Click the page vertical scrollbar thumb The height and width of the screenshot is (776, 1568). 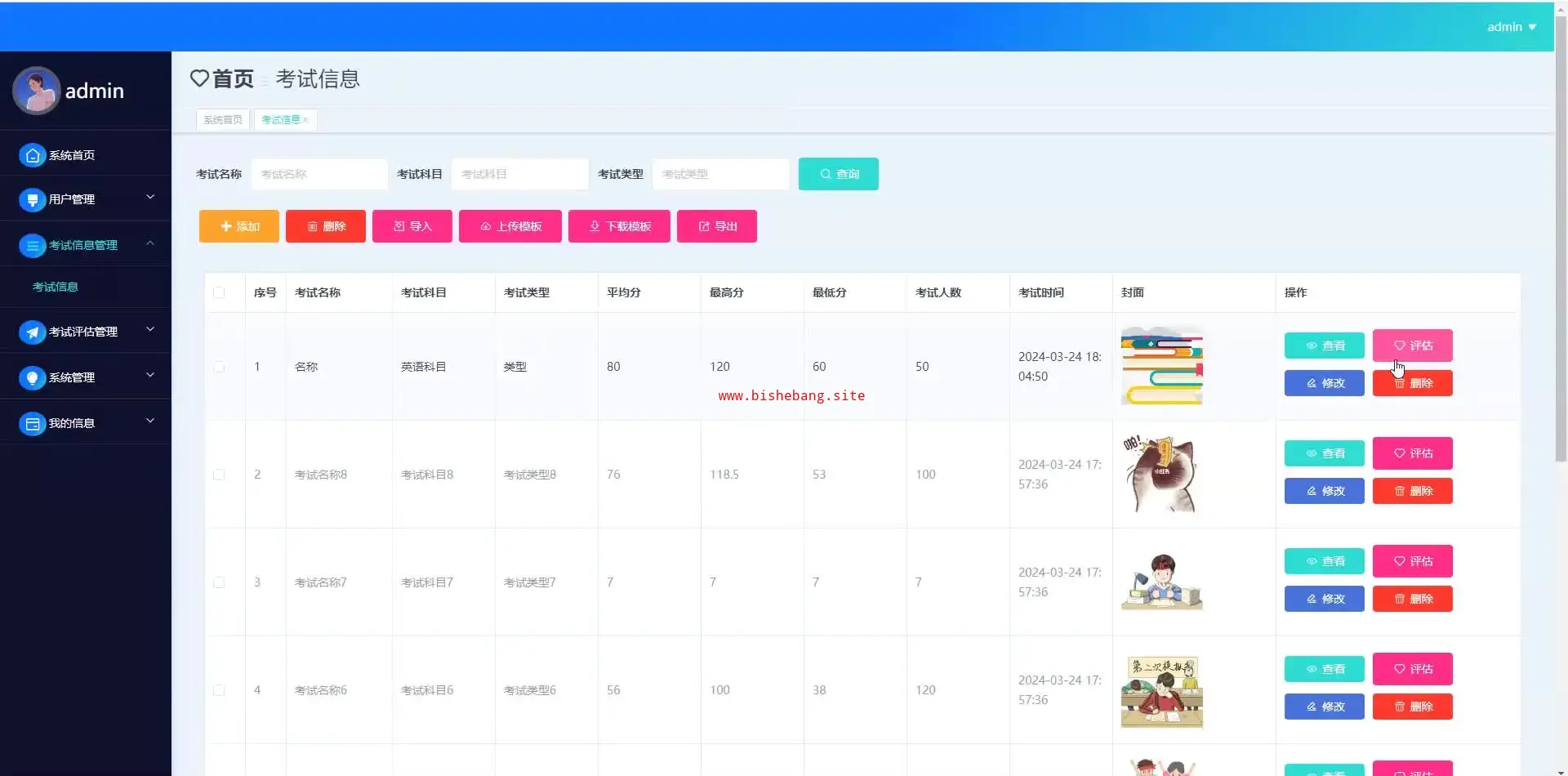(1561, 237)
